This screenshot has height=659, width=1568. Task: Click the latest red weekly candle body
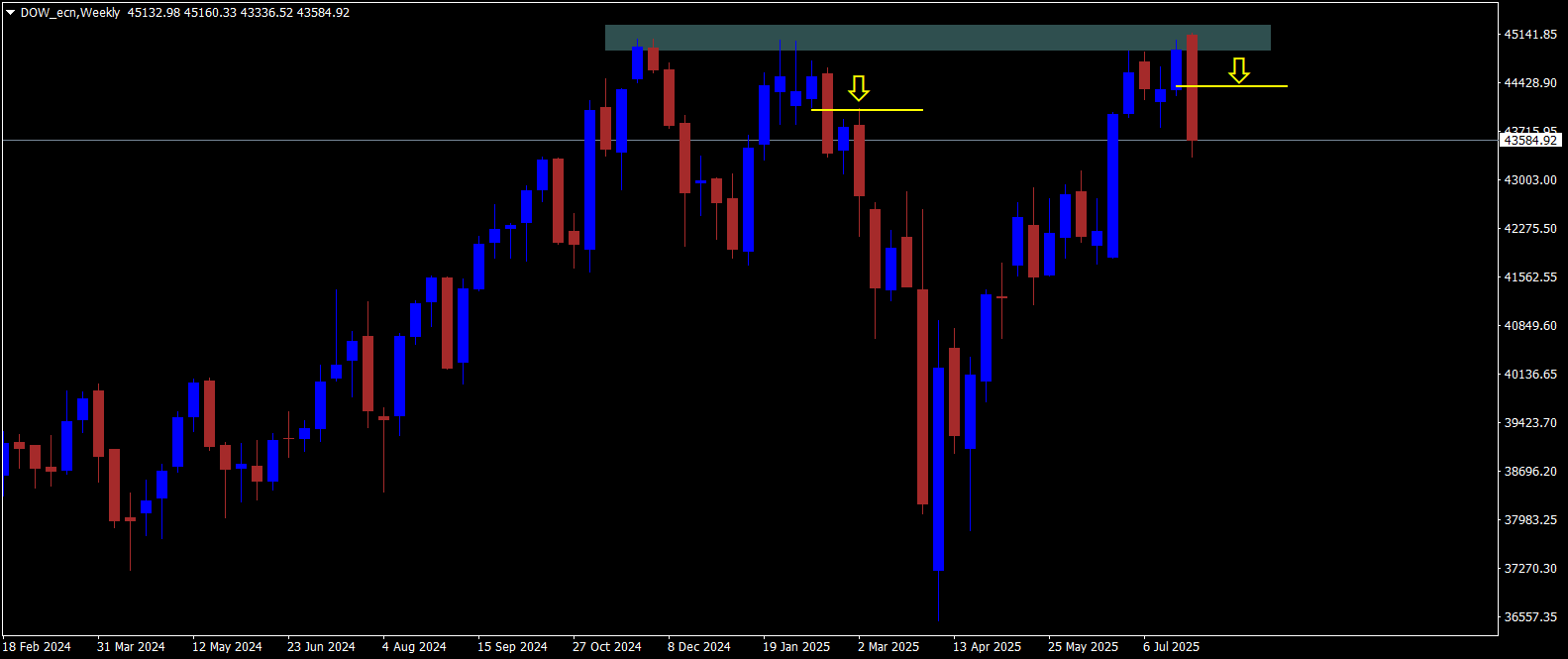[1192, 87]
